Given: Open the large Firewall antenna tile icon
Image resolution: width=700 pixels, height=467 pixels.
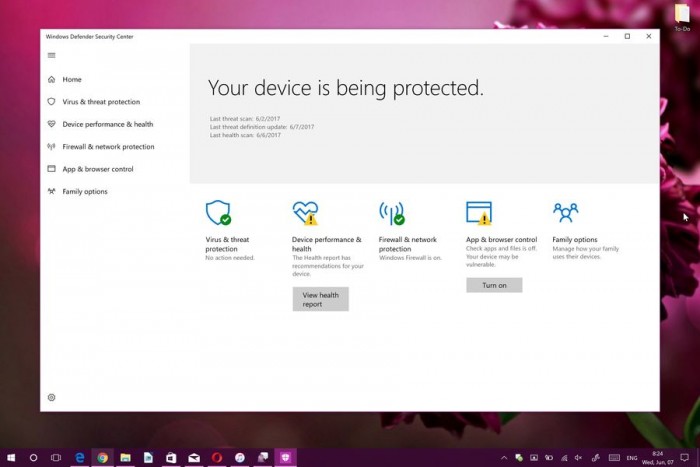Looking at the screenshot, I should tap(392, 213).
